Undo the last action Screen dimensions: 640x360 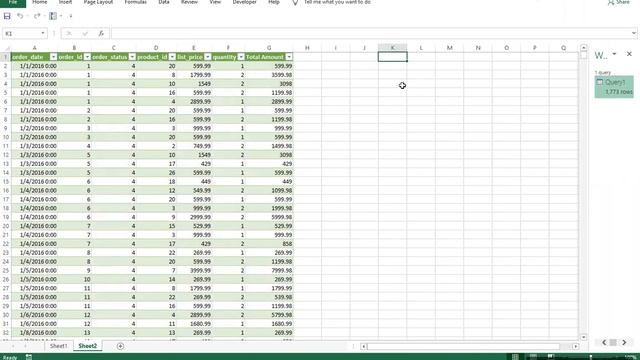point(20,16)
